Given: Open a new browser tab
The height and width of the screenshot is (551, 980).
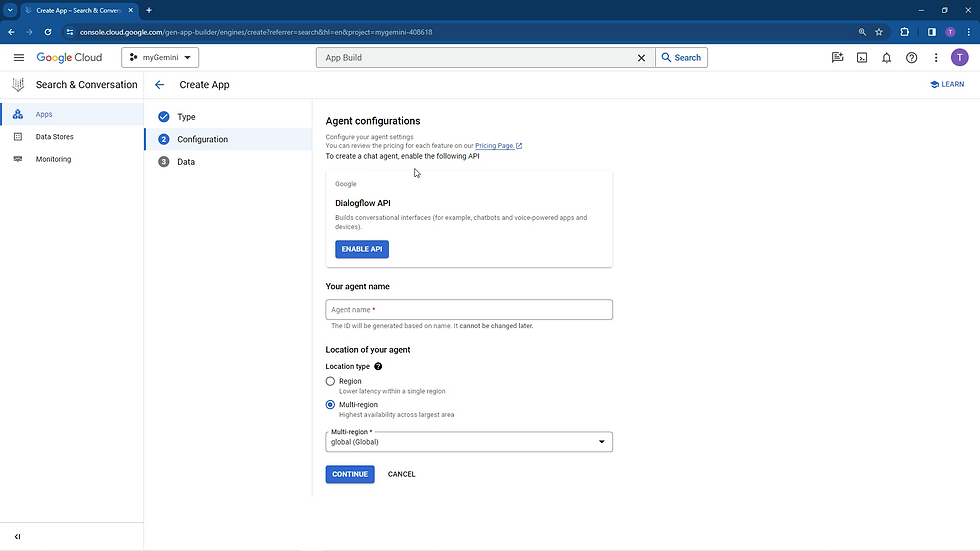Looking at the screenshot, I should (149, 10).
